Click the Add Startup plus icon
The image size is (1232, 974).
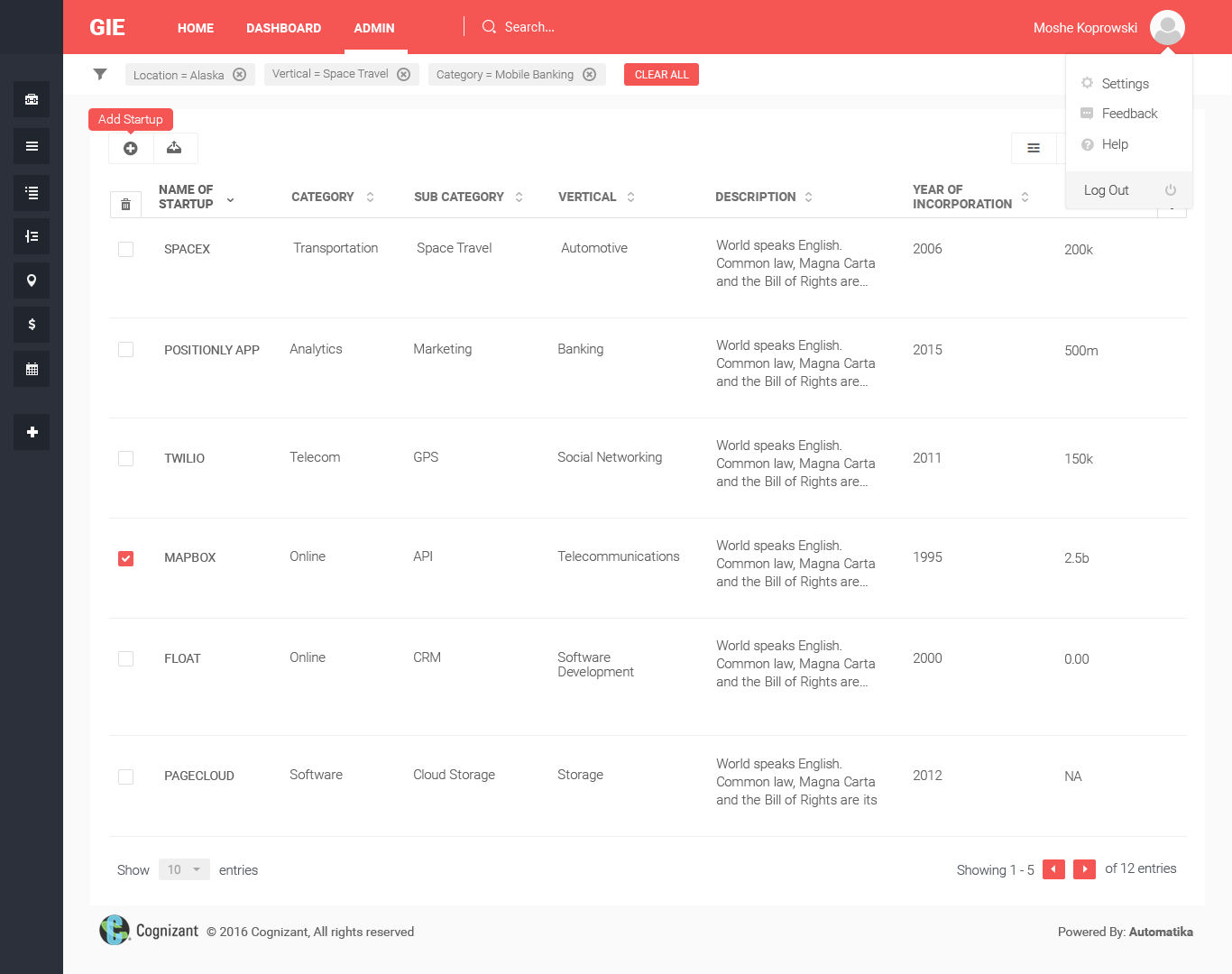[x=131, y=148]
